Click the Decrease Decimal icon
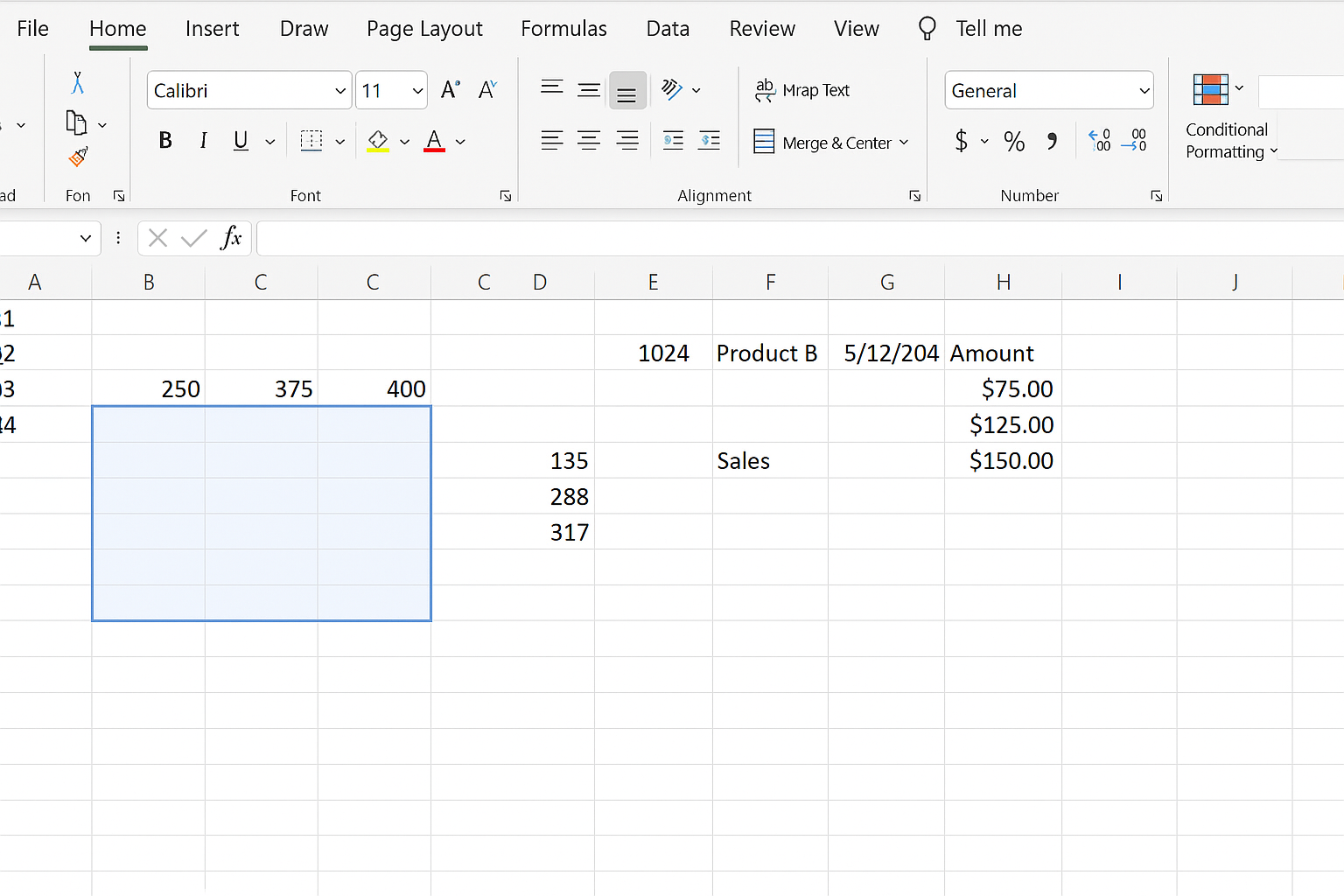 click(x=1134, y=140)
